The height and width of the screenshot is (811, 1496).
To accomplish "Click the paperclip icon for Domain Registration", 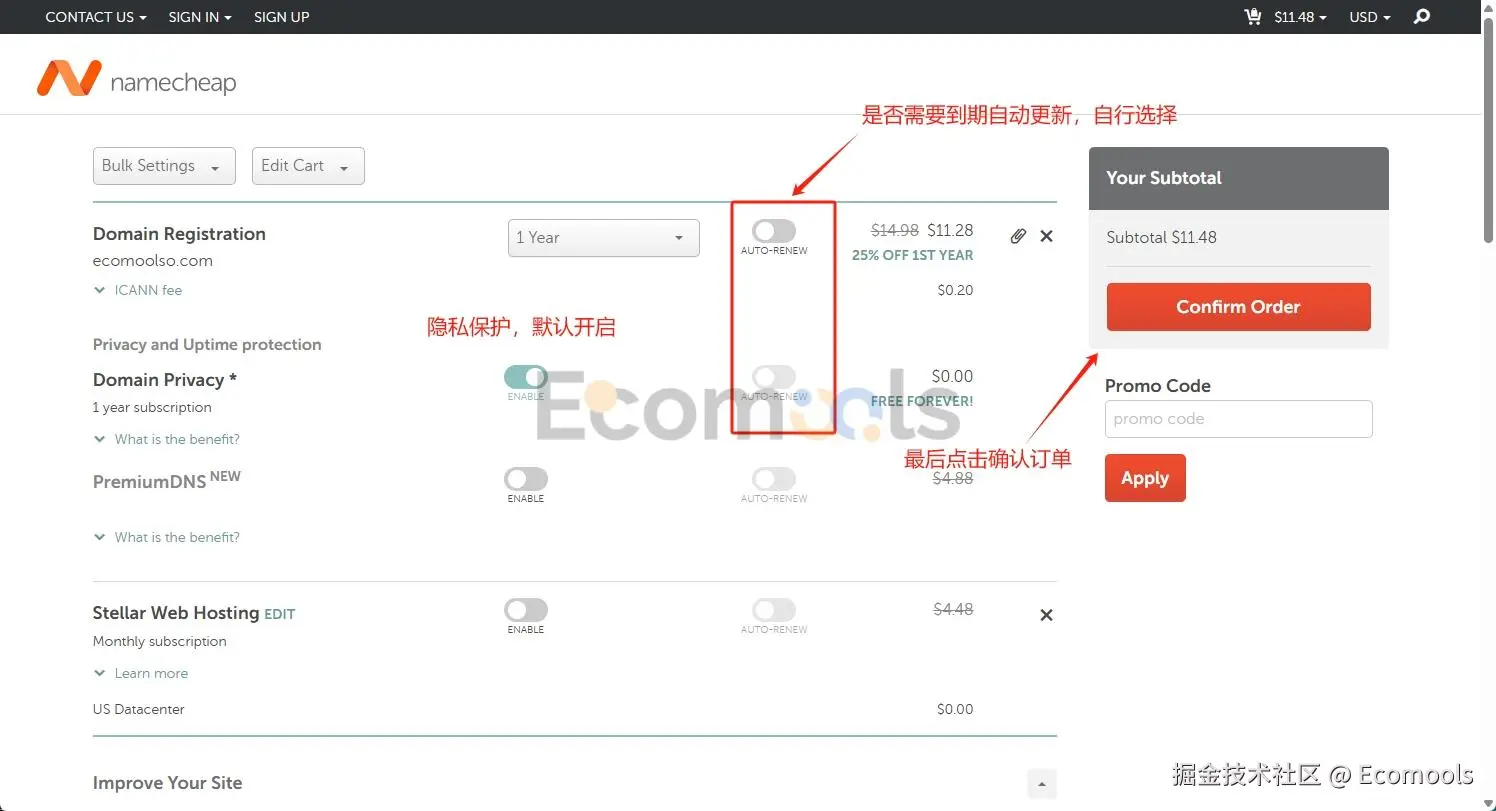I will [1018, 236].
